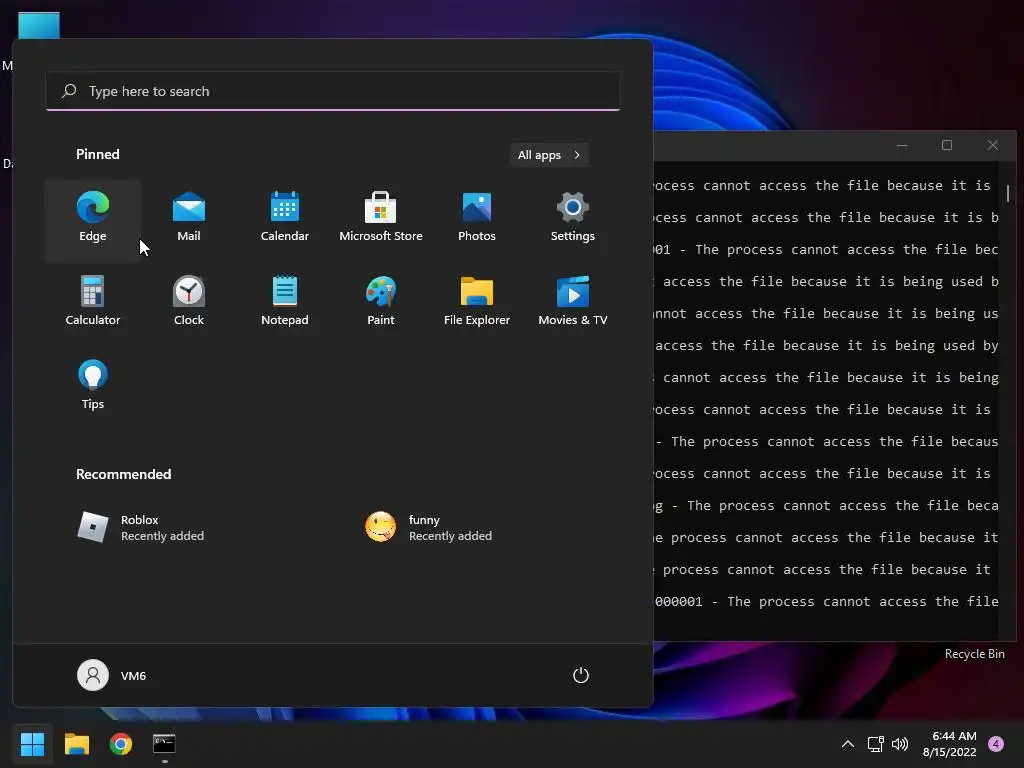Show hidden system tray icons
Image resolution: width=1024 pixels, height=768 pixels.
[x=848, y=744]
